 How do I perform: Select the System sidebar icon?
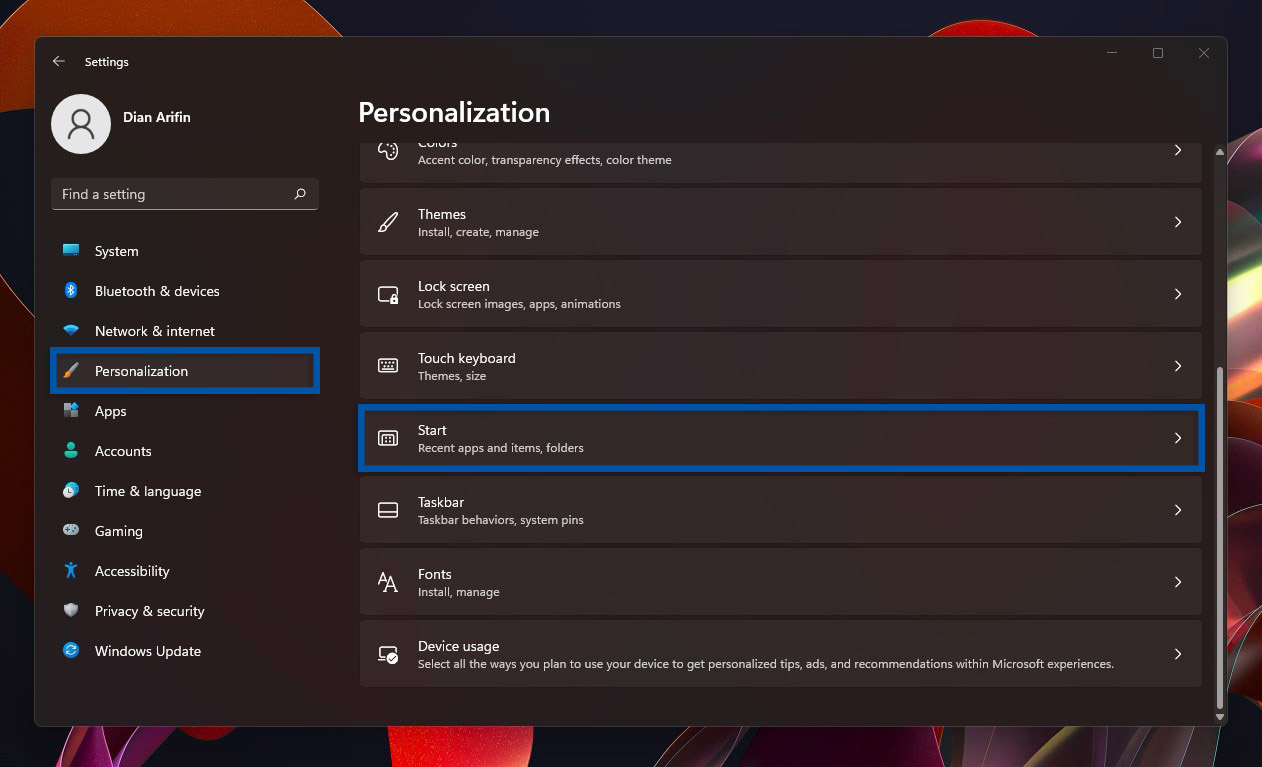71,251
